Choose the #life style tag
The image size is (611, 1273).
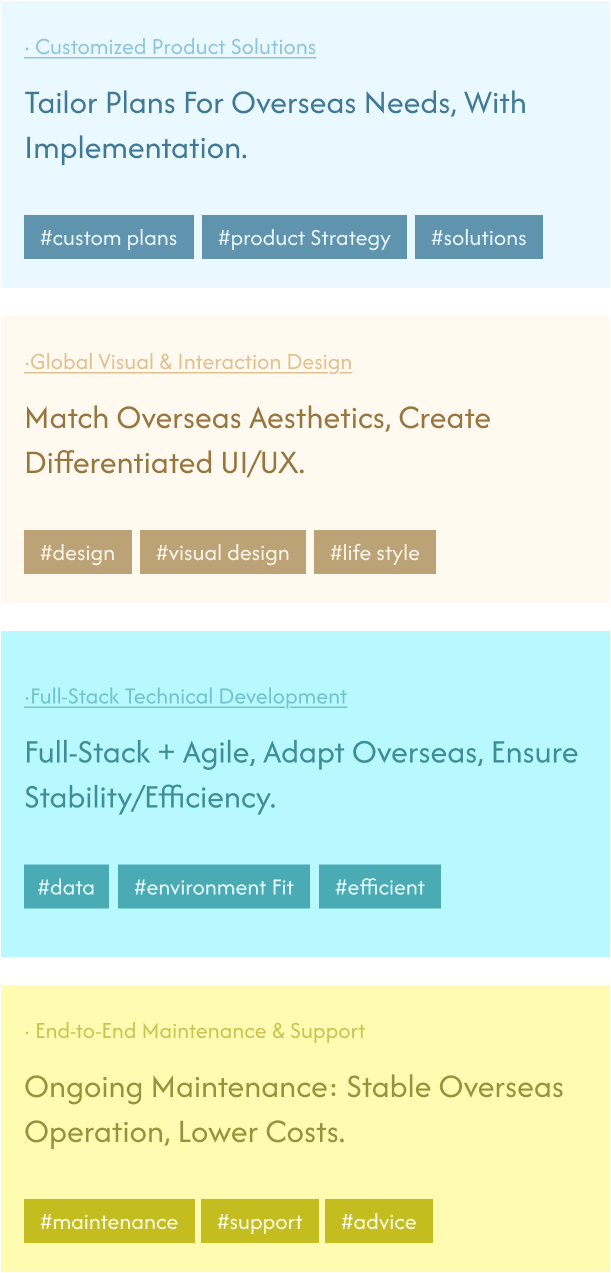375,553
